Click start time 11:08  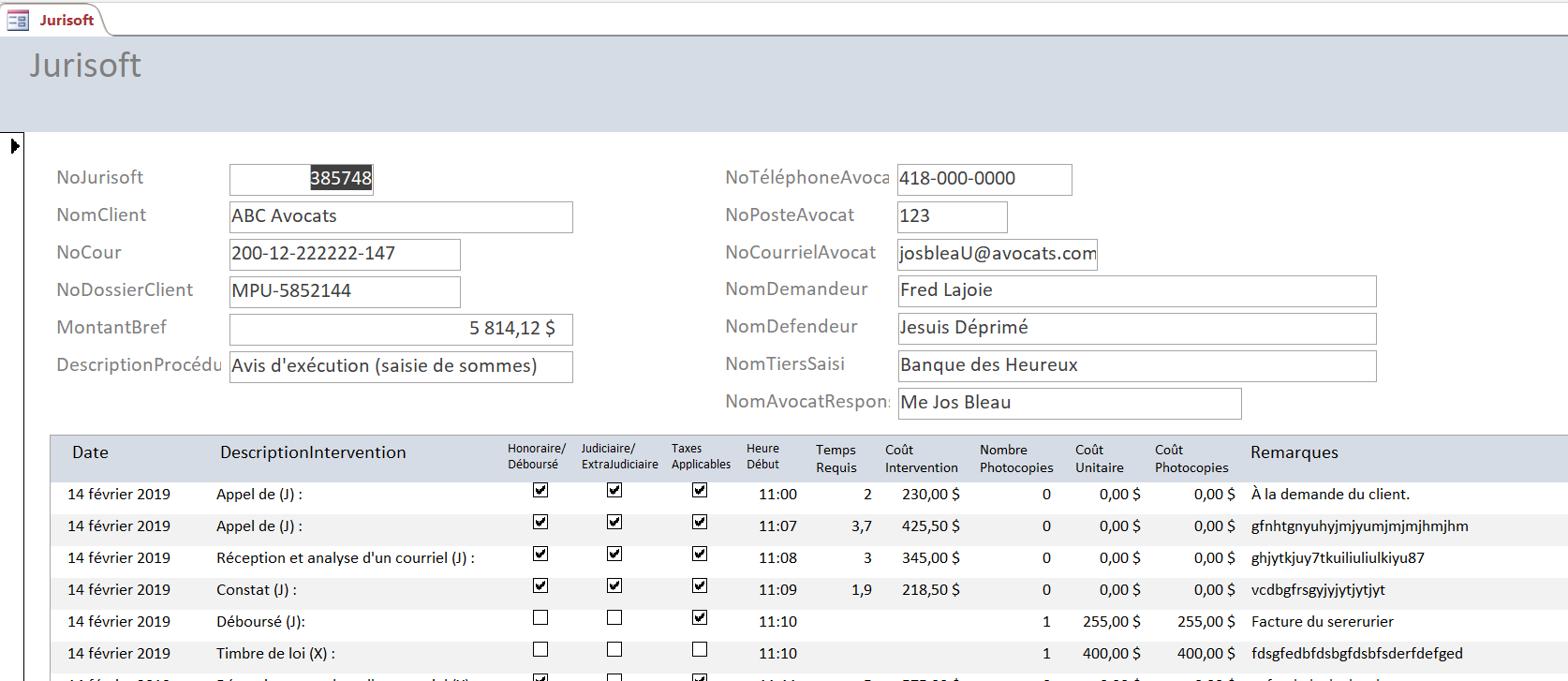coord(777,558)
